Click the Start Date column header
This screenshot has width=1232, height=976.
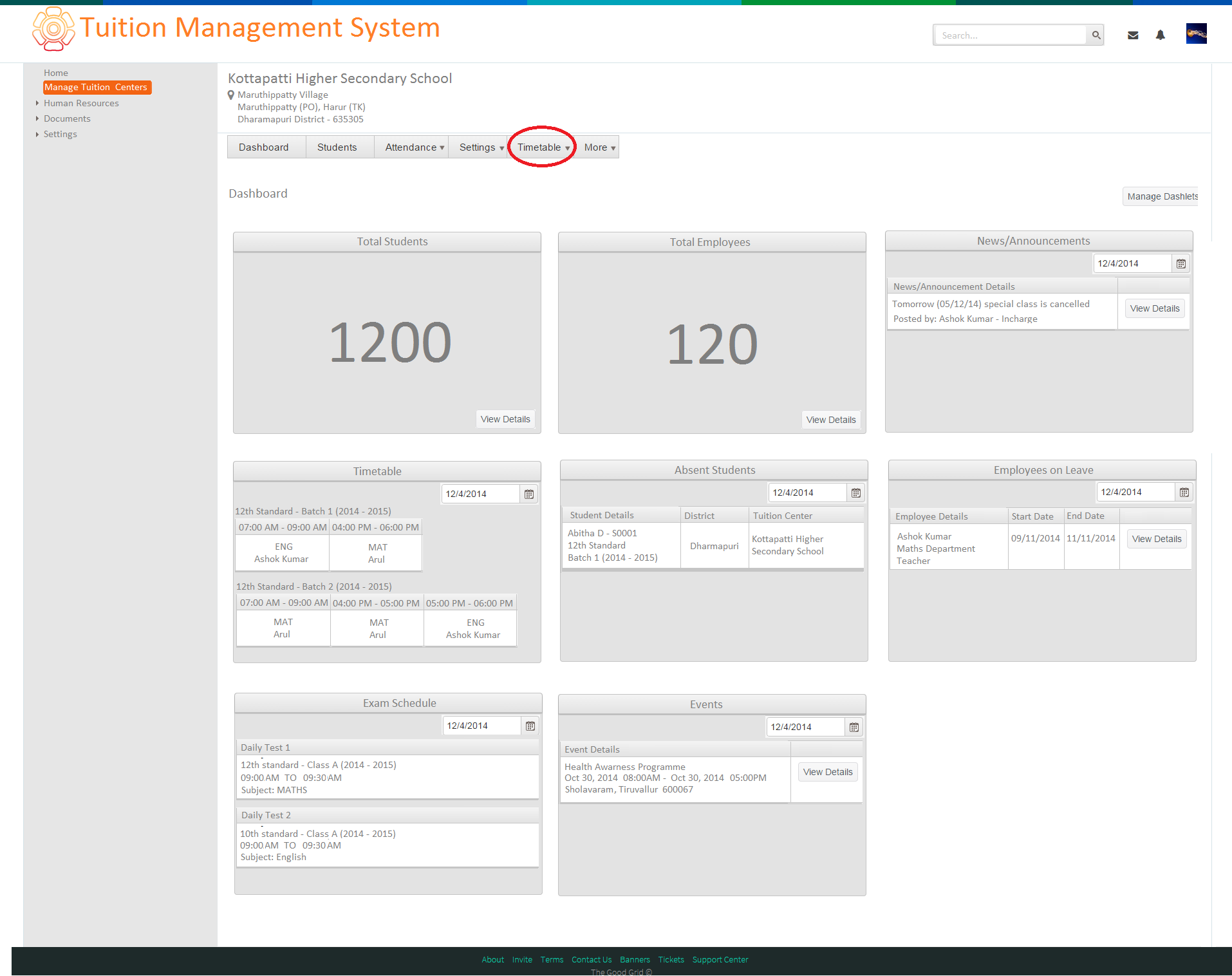coord(1036,516)
